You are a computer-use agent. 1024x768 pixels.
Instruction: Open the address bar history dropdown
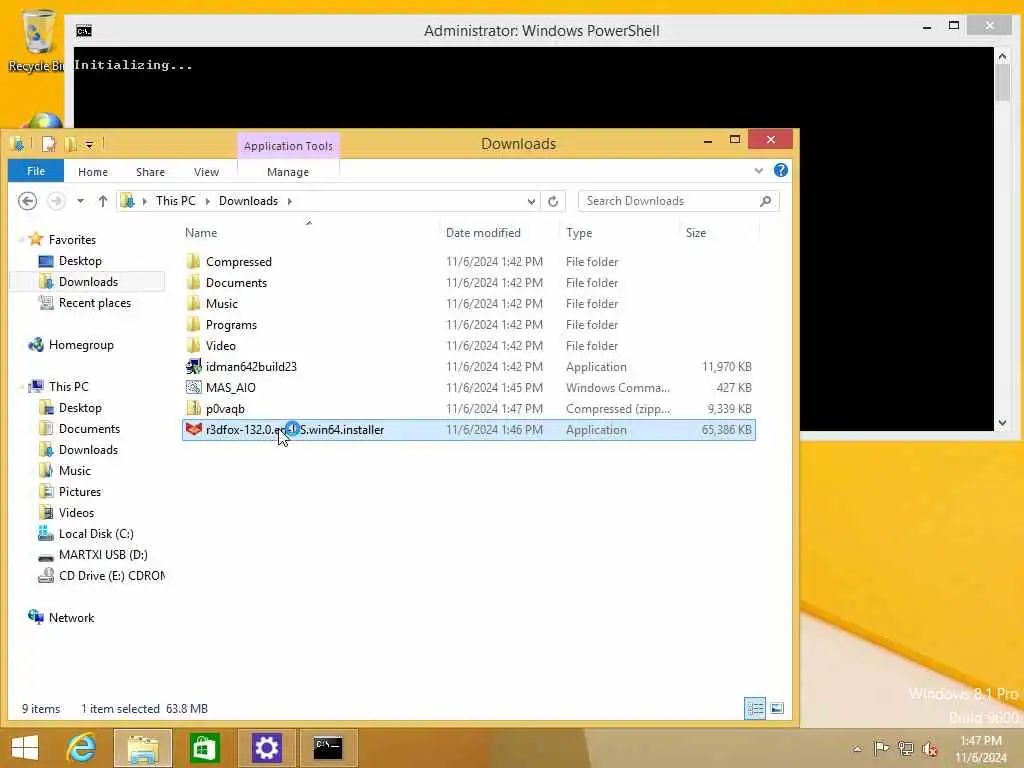[531, 201]
